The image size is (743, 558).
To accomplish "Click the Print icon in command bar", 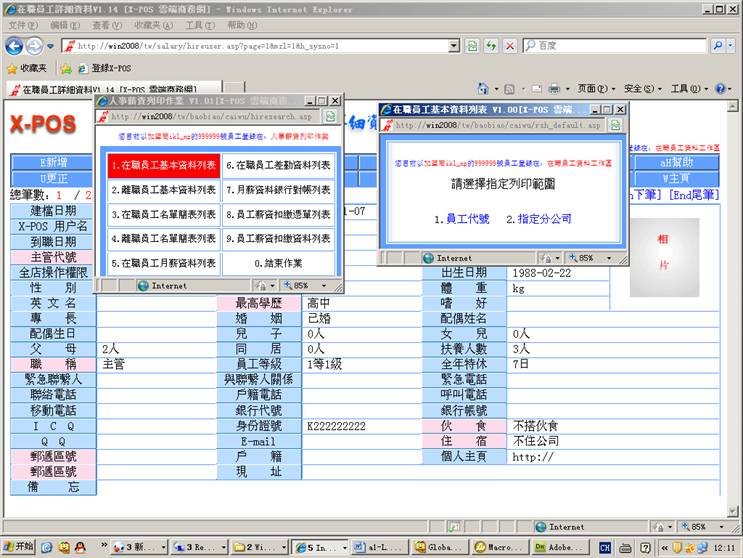I will (x=554, y=89).
